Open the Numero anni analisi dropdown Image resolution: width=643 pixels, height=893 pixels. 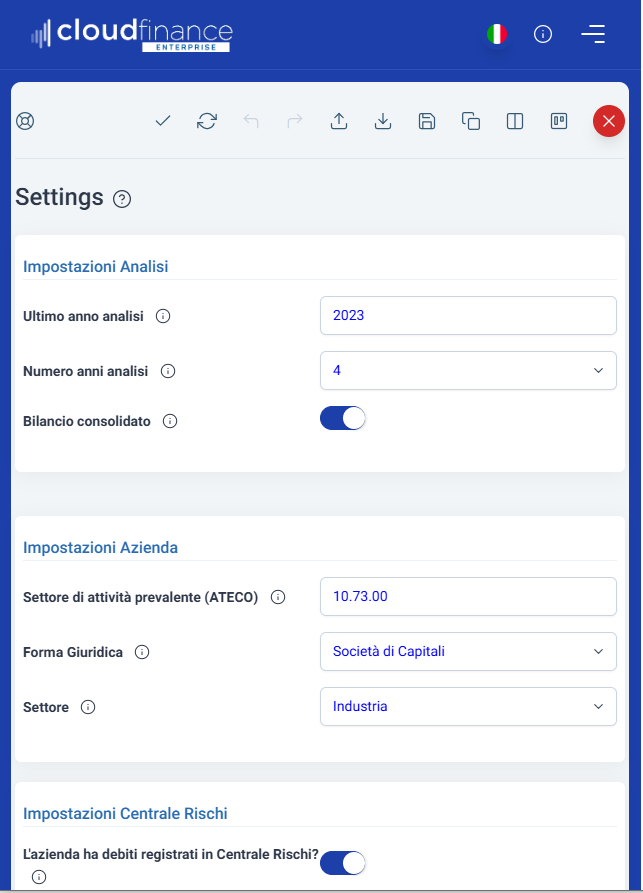[468, 371]
